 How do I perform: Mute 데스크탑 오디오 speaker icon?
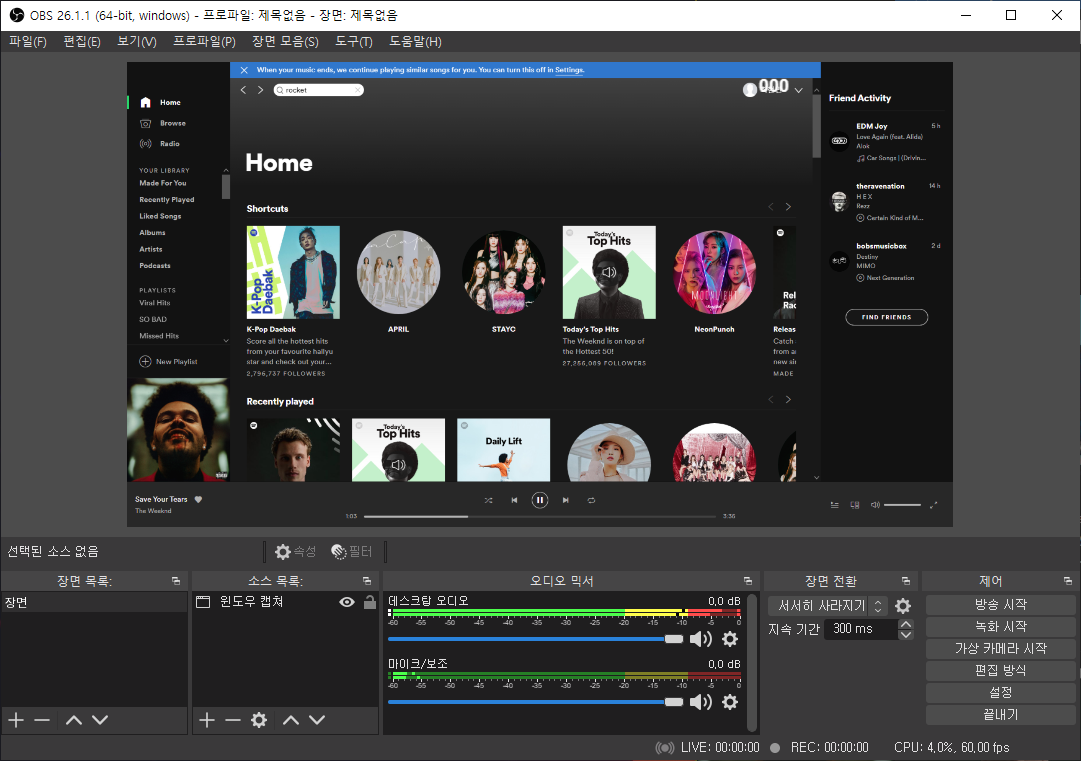pyautogui.click(x=700, y=640)
